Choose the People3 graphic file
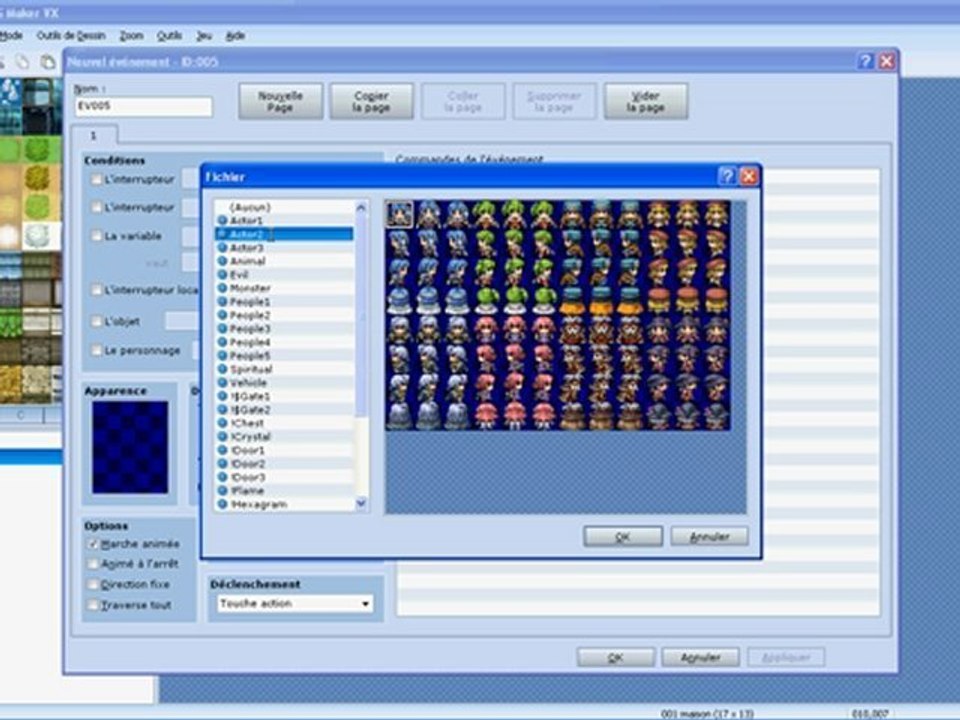Viewport: 960px width, 720px height. click(x=284, y=328)
